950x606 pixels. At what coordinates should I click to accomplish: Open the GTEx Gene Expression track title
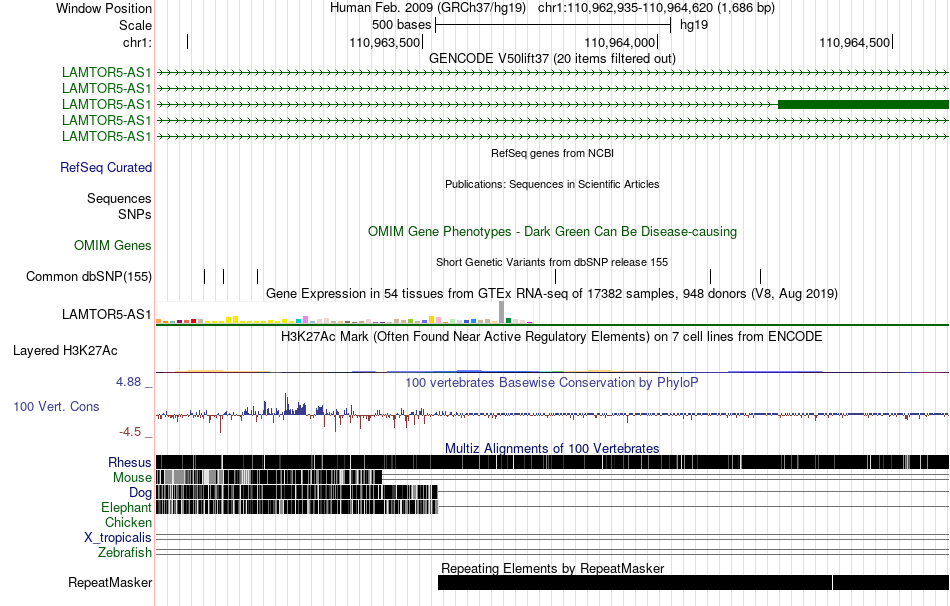point(552,293)
